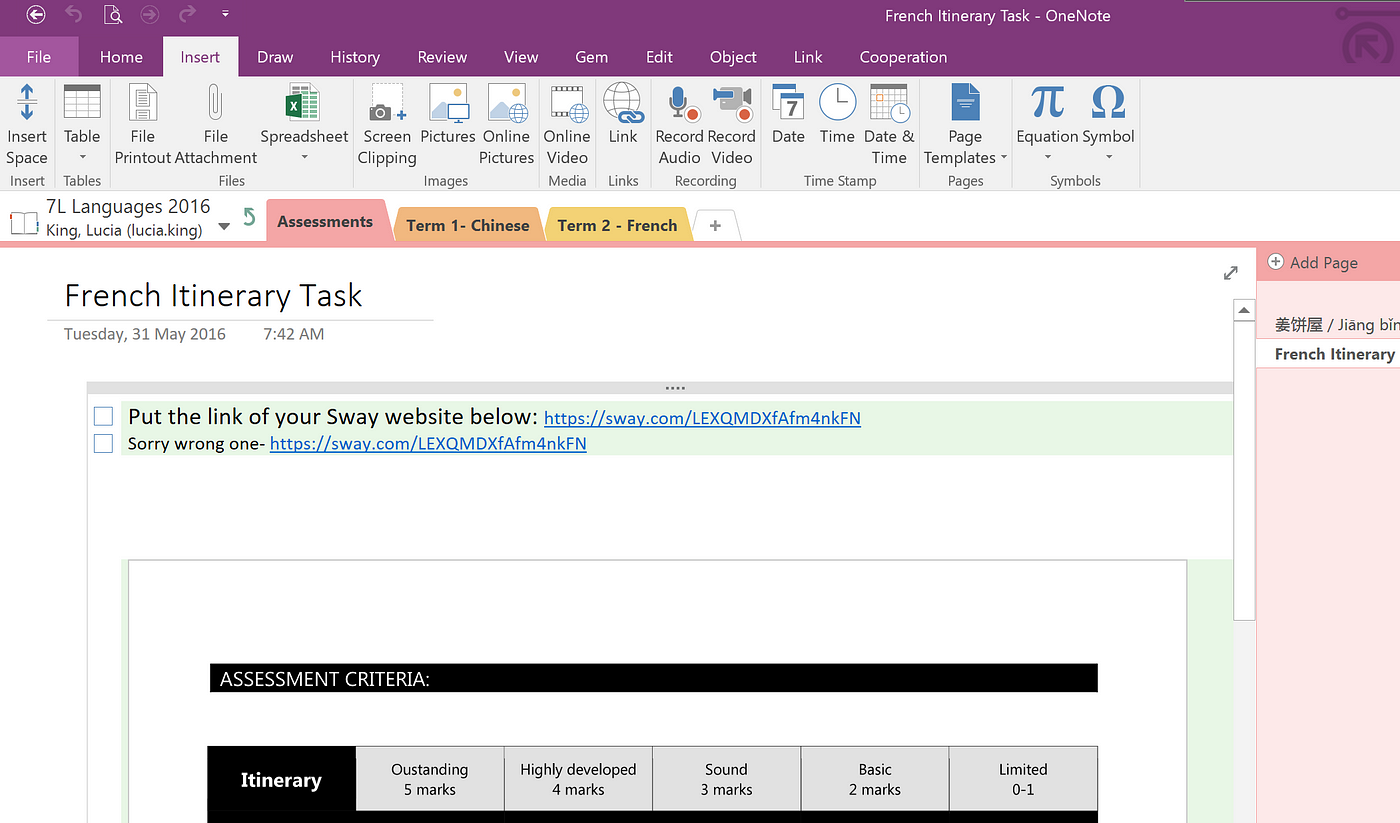Tick checkbox beside 'Put the link of your Sway'
1400x823 pixels.
click(x=103, y=416)
